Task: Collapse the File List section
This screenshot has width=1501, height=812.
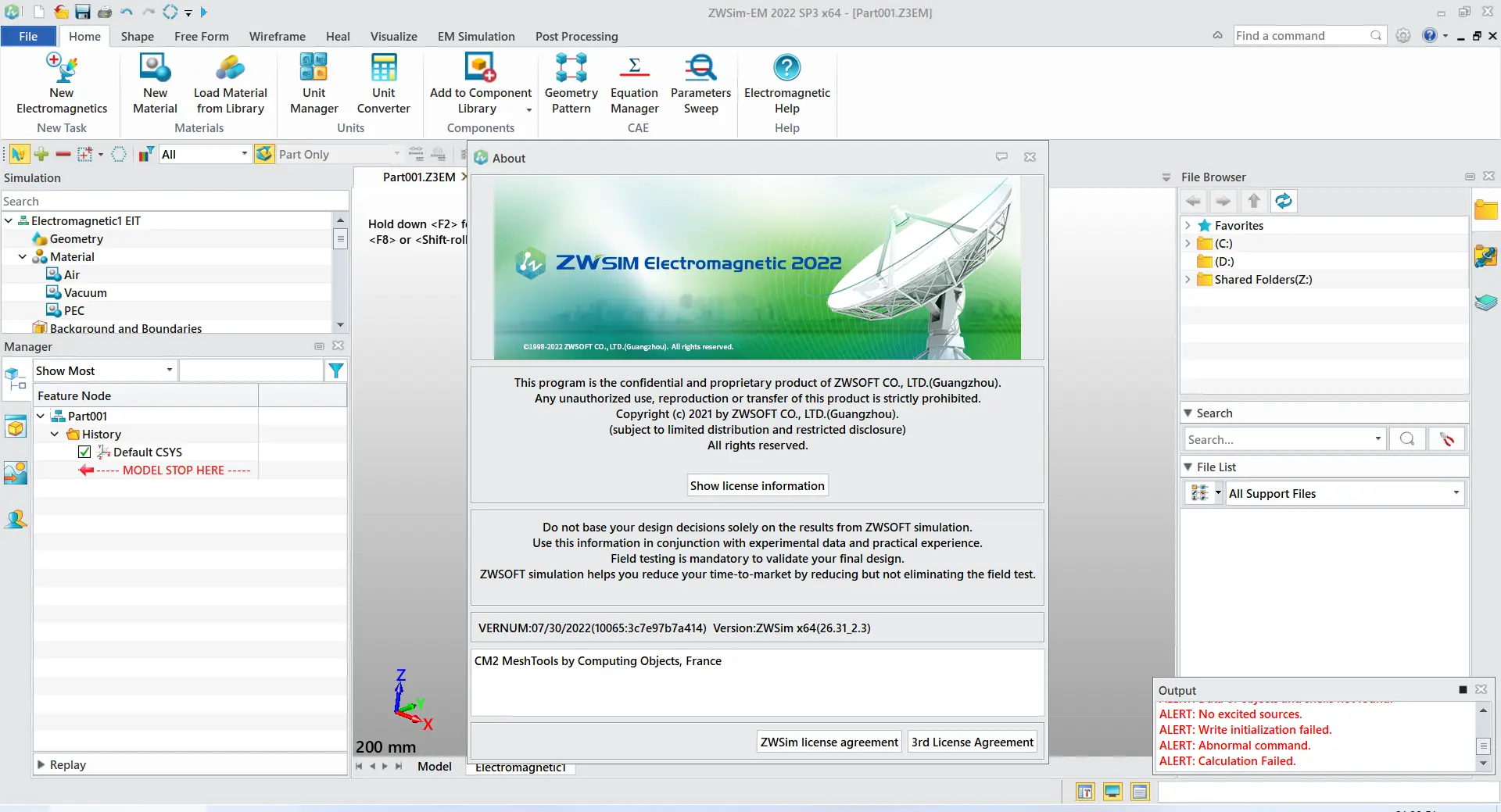Action: (x=1188, y=467)
